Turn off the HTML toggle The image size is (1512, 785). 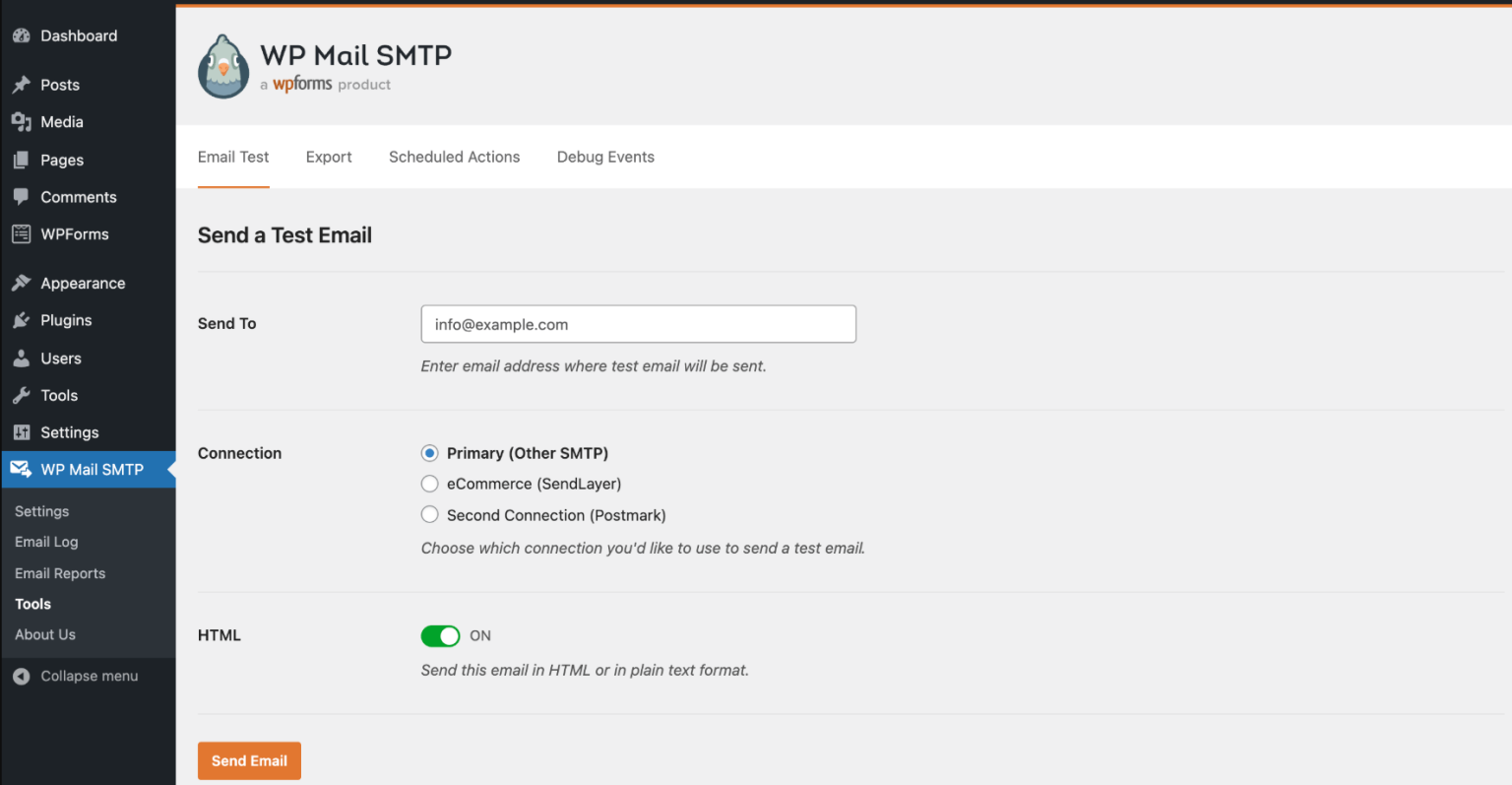[440, 635]
